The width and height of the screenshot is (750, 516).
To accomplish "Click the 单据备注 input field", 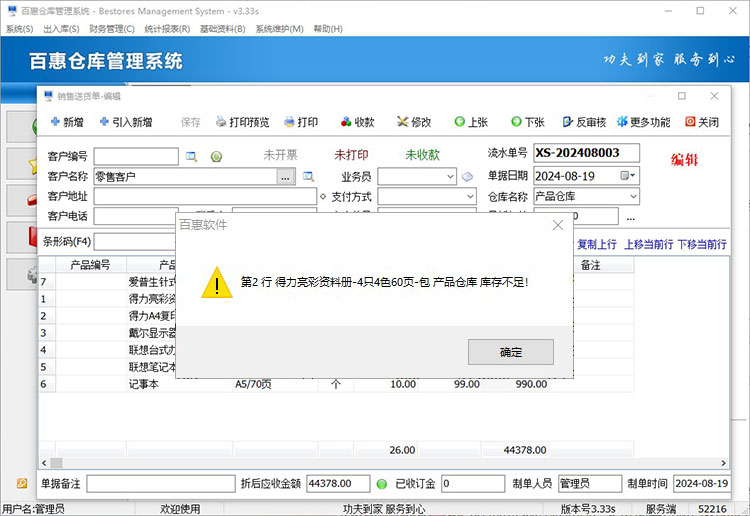I will (x=161, y=483).
